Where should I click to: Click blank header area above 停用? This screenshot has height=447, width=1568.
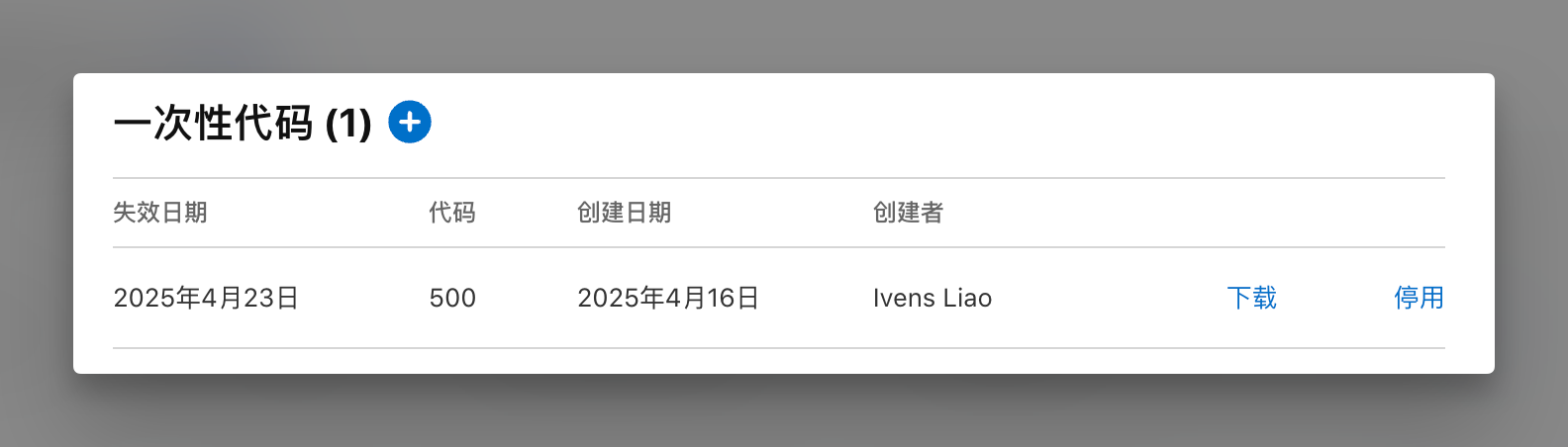[x=1419, y=213]
